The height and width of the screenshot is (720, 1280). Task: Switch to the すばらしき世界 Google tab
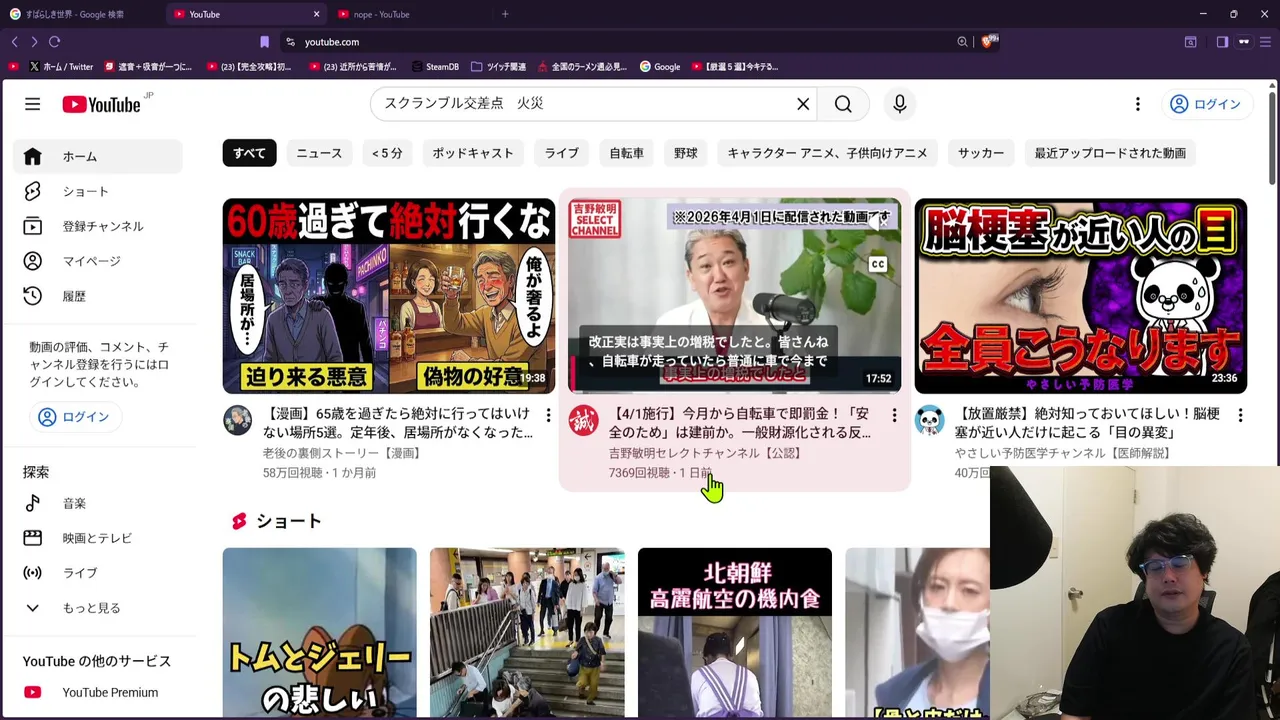pos(78,14)
